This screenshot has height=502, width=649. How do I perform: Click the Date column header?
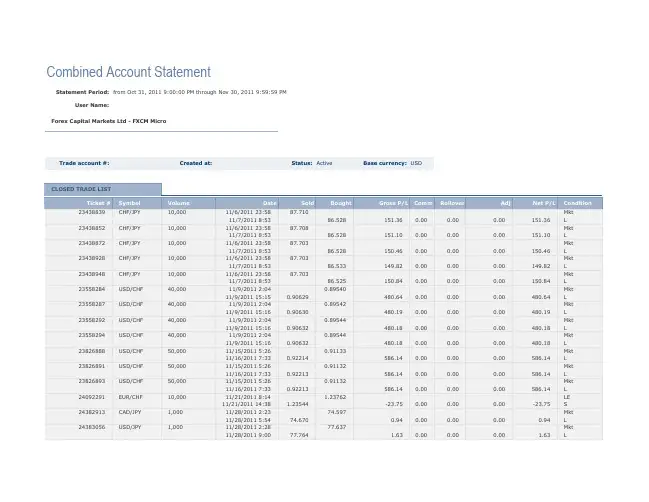pyautogui.click(x=269, y=202)
